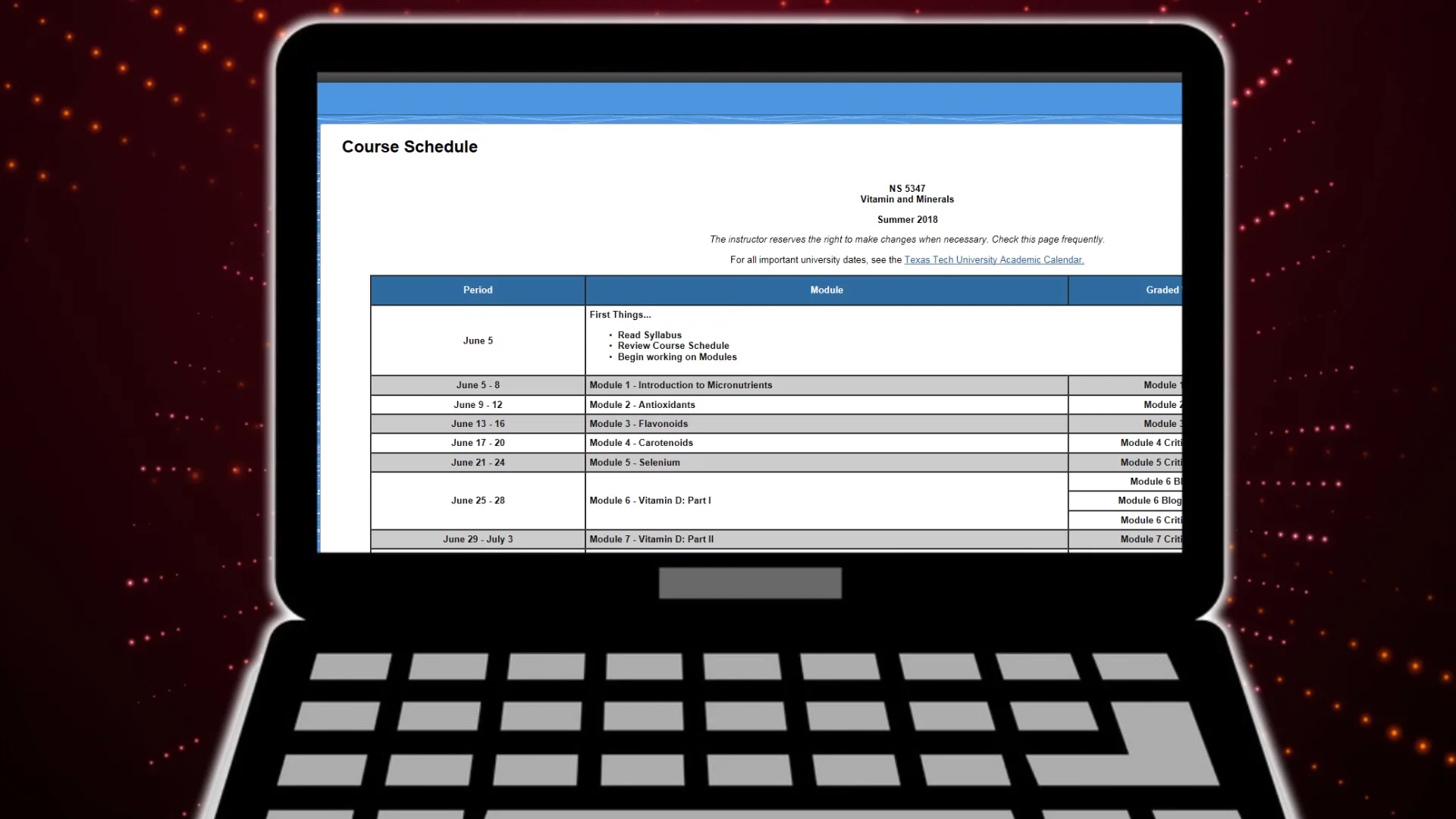Click Module 3 - Flavonoids row
This screenshot has width=1456, height=819.
click(x=639, y=424)
